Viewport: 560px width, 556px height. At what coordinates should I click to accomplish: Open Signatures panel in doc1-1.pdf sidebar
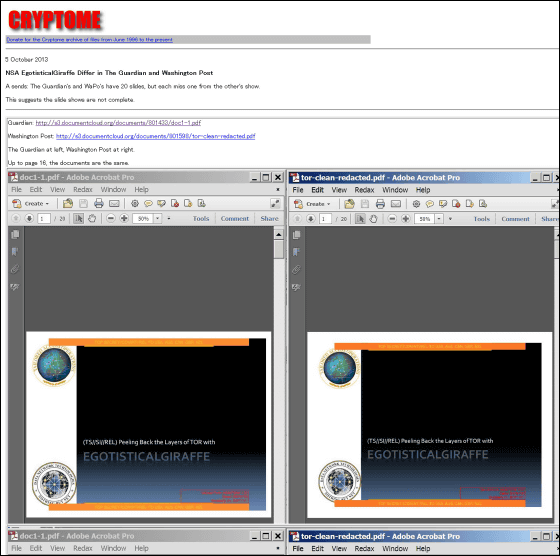(x=15, y=286)
